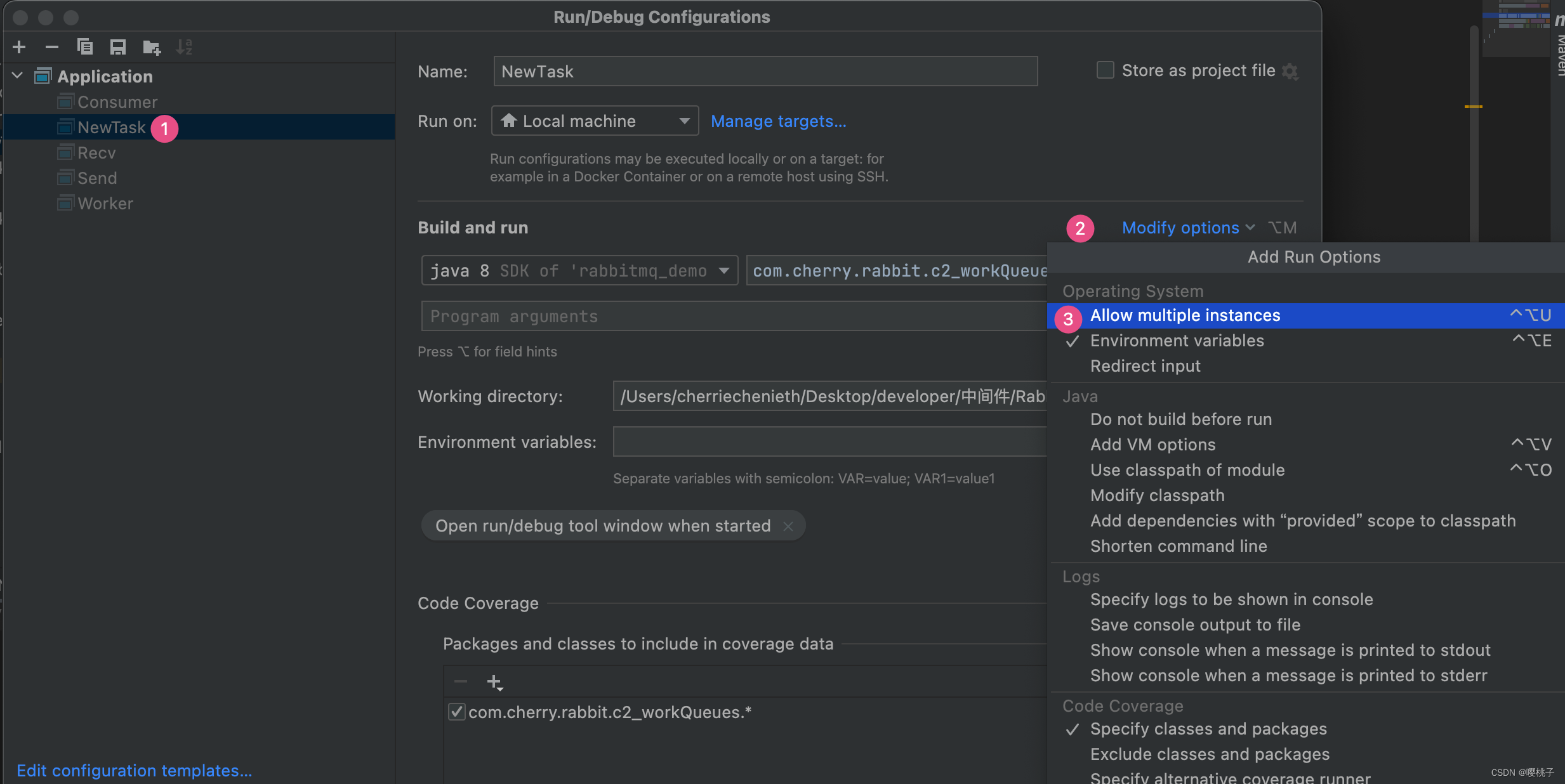Image resolution: width=1565 pixels, height=784 pixels.
Task: Save configuration with the disk icon
Action: [118, 47]
